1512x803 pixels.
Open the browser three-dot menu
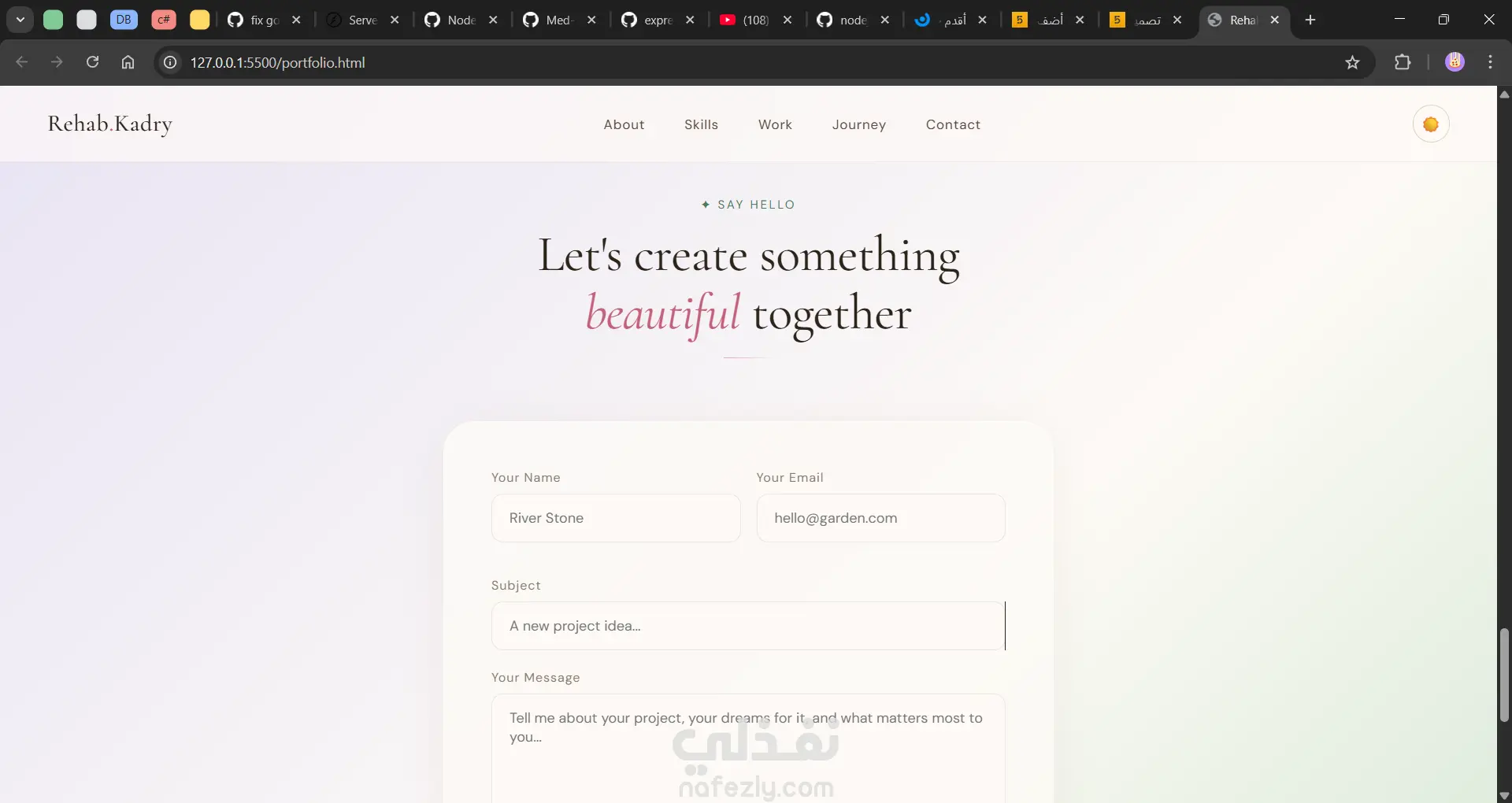click(1490, 62)
